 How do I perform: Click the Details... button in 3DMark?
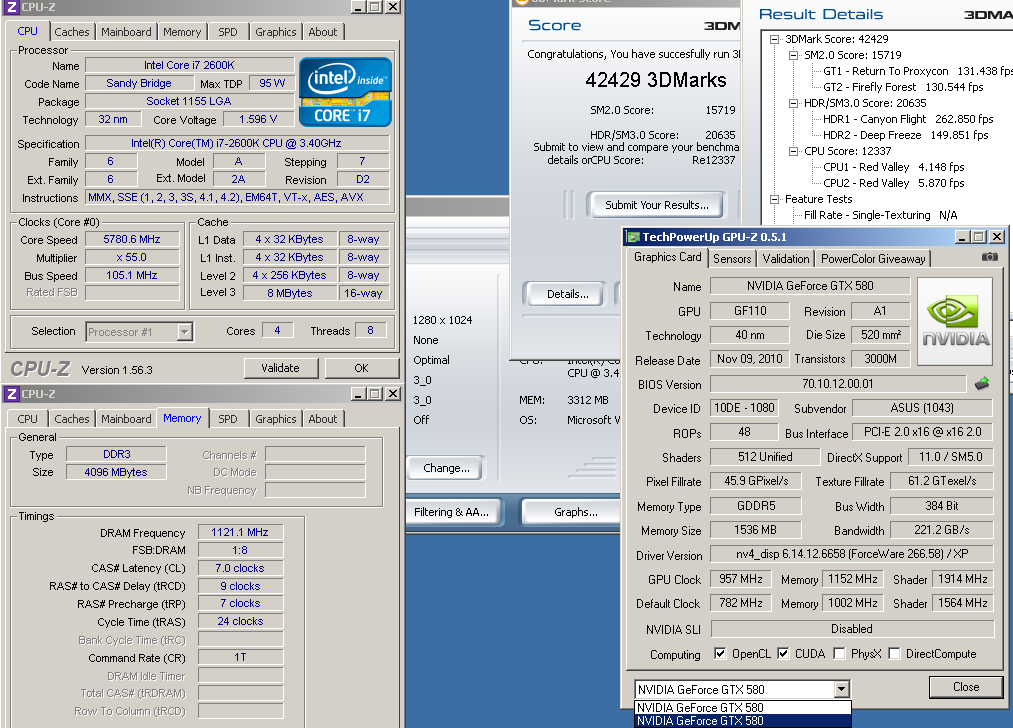(567, 294)
